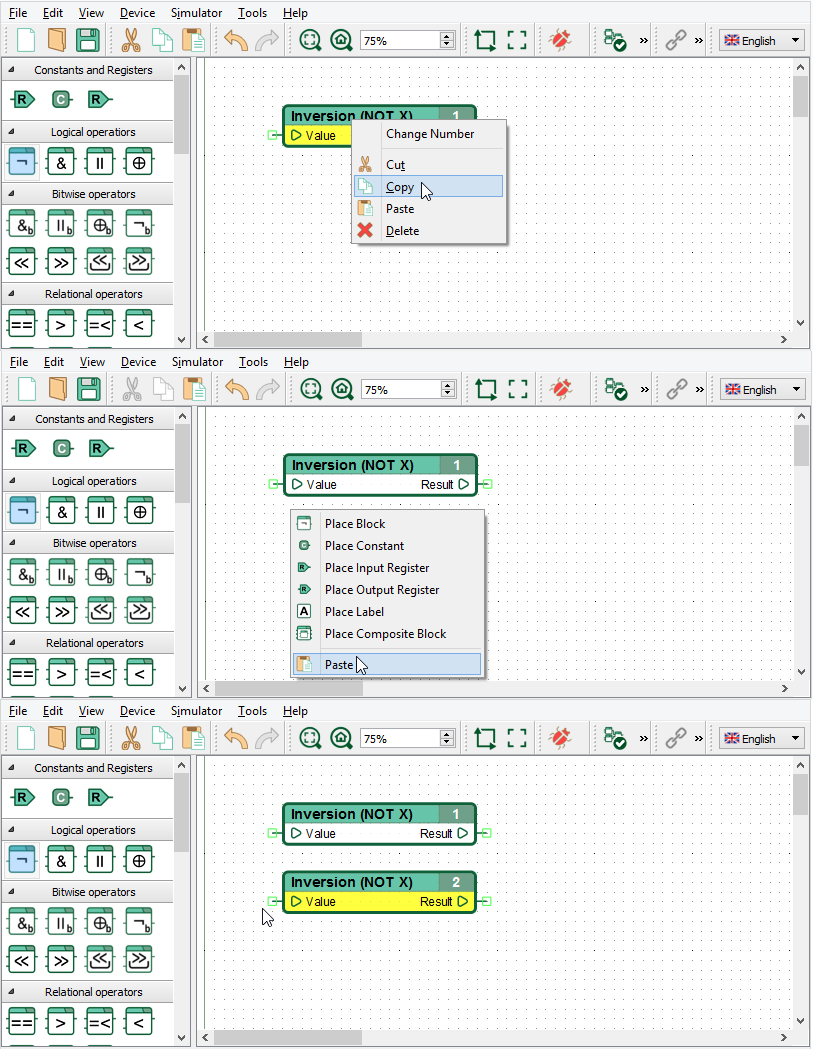This screenshot has width=813, height=1049.
Task: Select Place Output Register menu entry
Action: [387, 590]
